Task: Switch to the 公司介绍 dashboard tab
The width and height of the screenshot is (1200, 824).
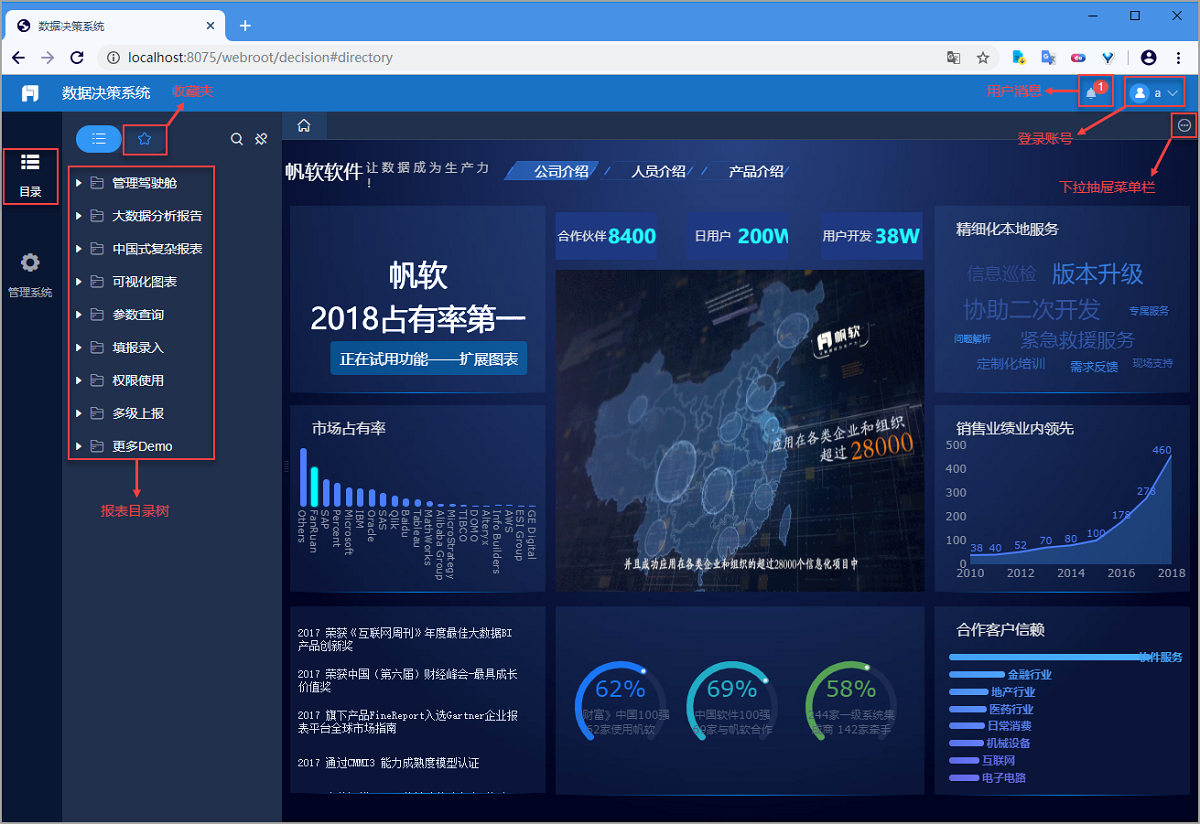Action: click(x=560, y=171)
